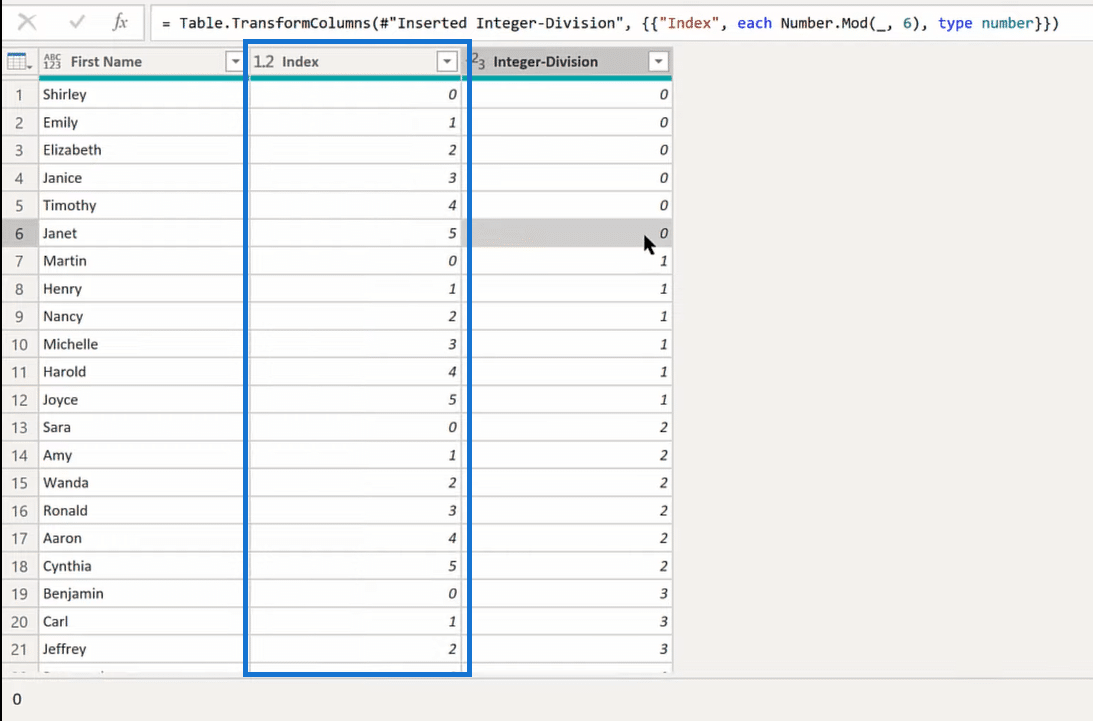Click the cell containing Joyce
Image resolution: width=1093 pixels, height=721 pixels.
tap(141, 400)
